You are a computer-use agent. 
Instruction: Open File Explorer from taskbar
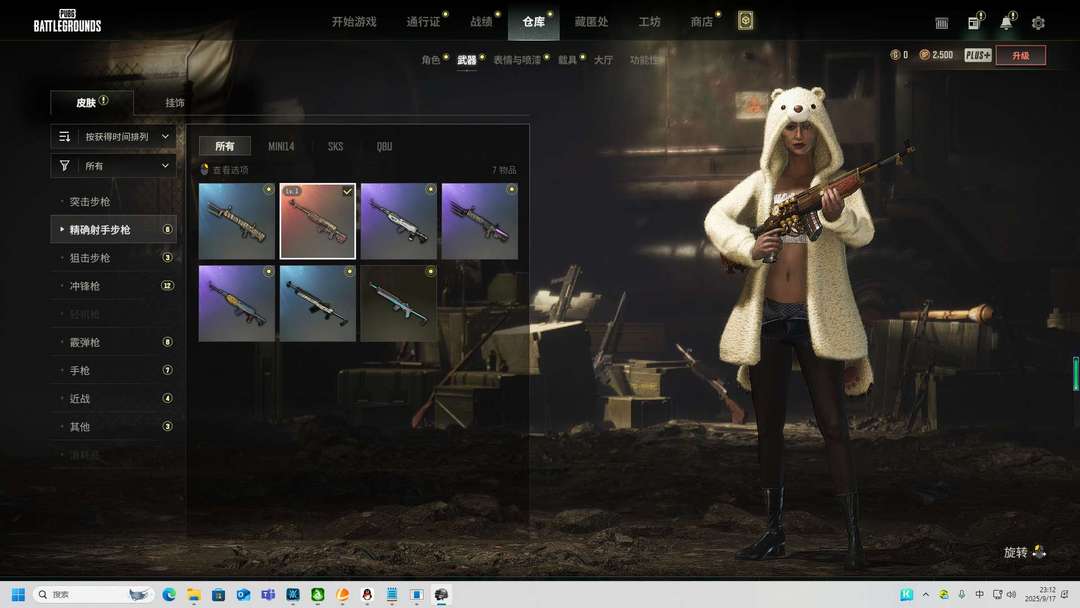click(194, 594)
